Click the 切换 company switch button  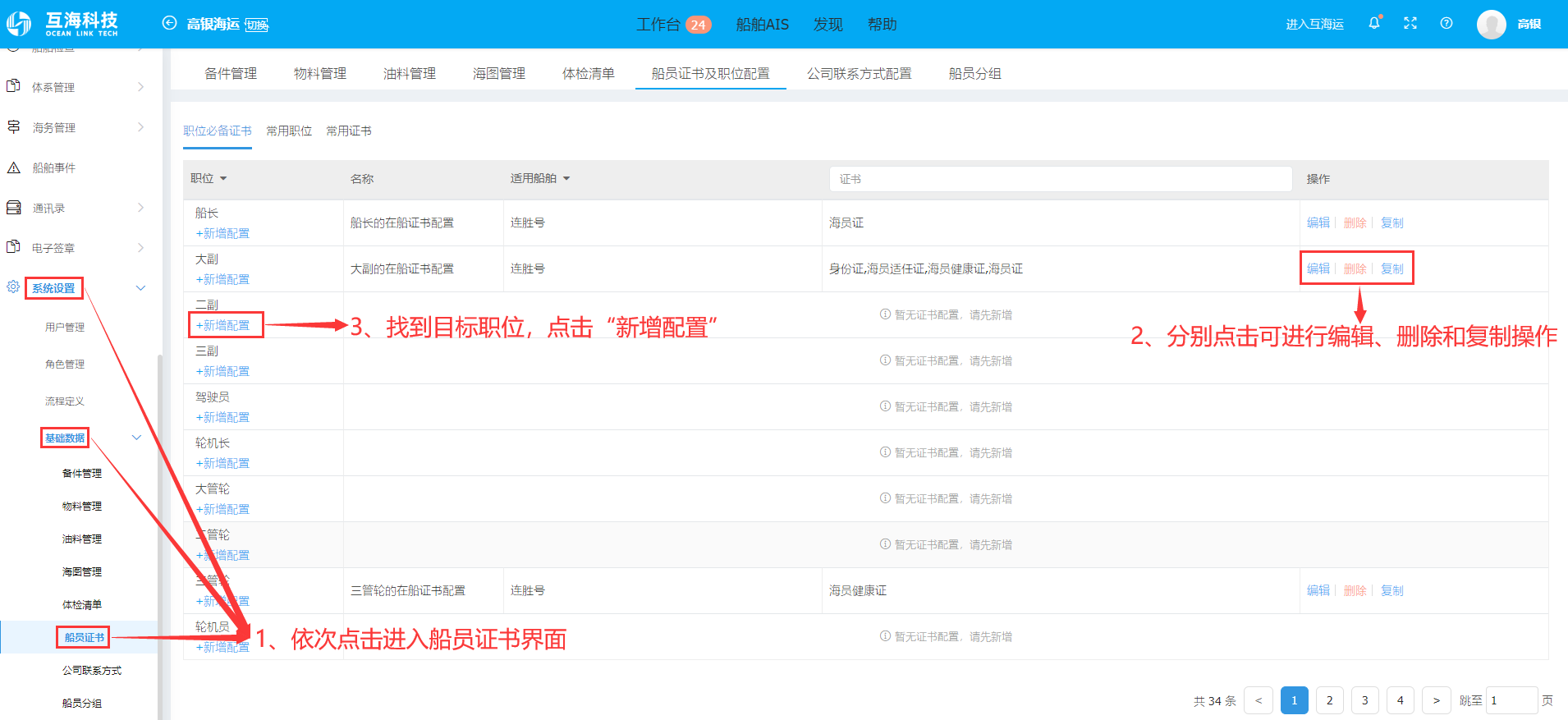click(257, 25)
